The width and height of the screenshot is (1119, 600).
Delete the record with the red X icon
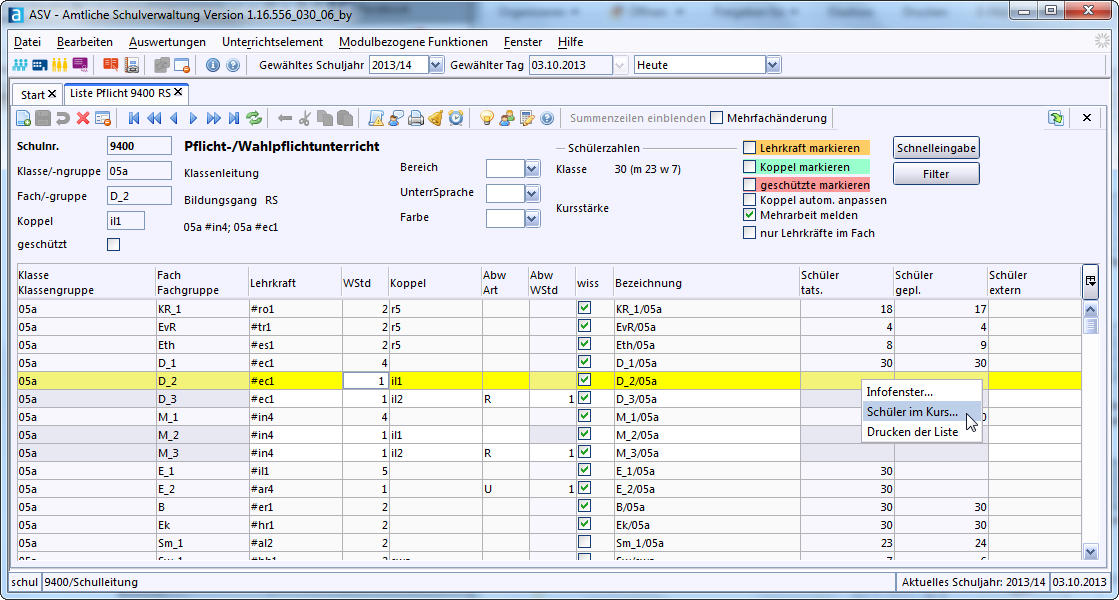(x=83, y=118)
